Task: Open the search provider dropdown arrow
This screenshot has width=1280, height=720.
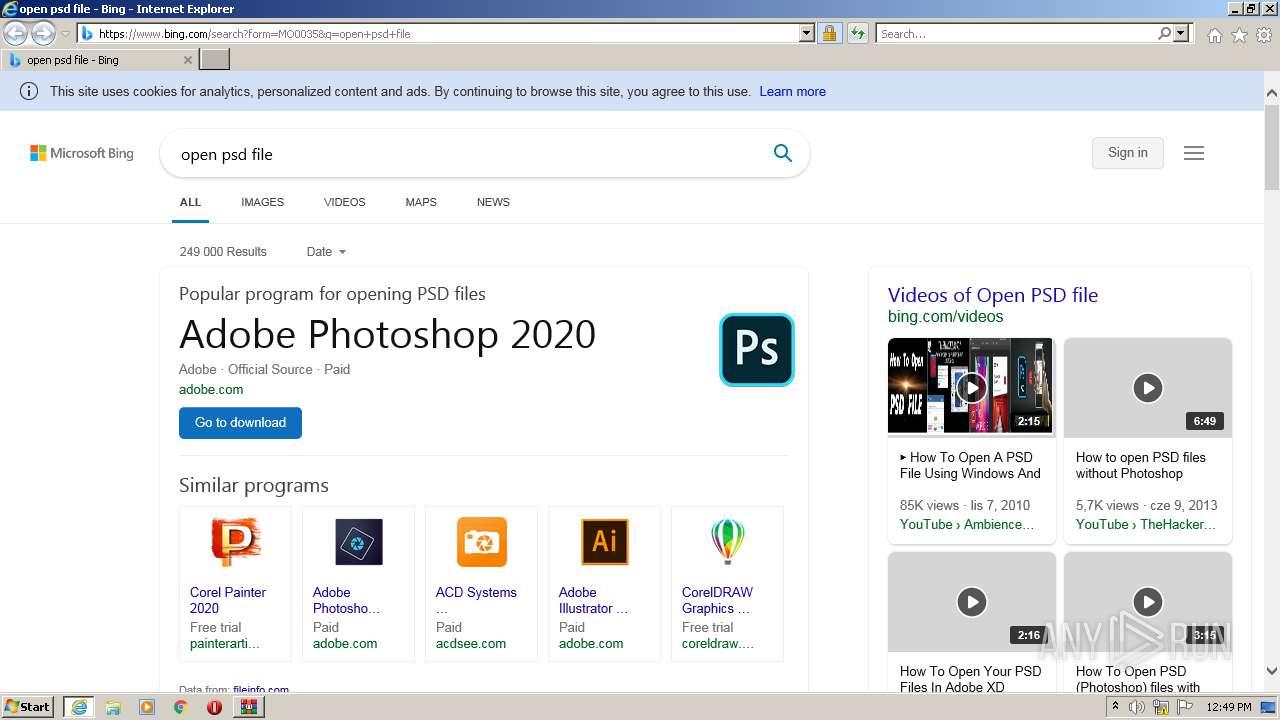Action: [1181, 33]
